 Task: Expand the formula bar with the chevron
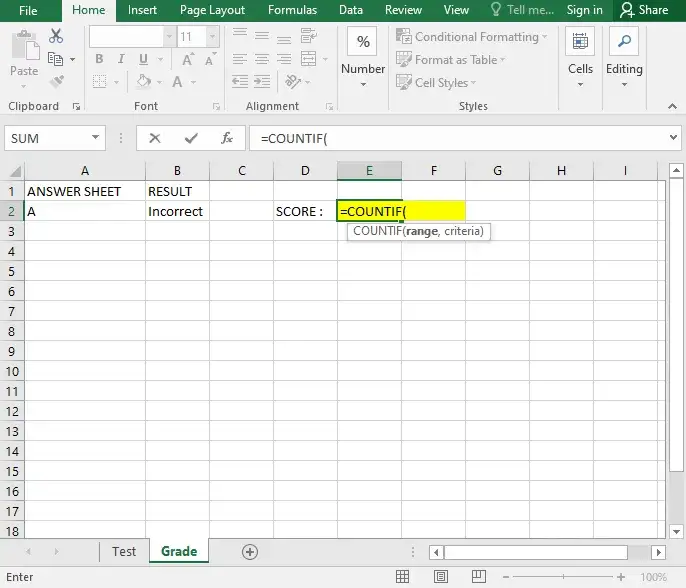pyautogui.click(x=673, y=138)
